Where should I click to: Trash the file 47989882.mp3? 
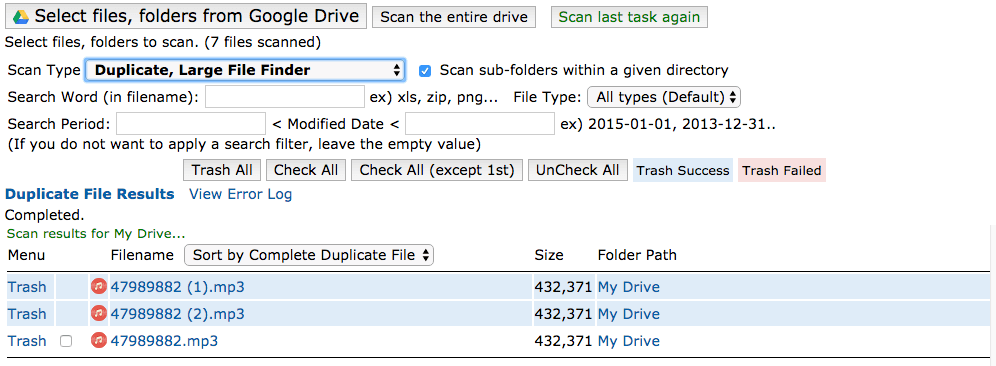coord(27,342)
